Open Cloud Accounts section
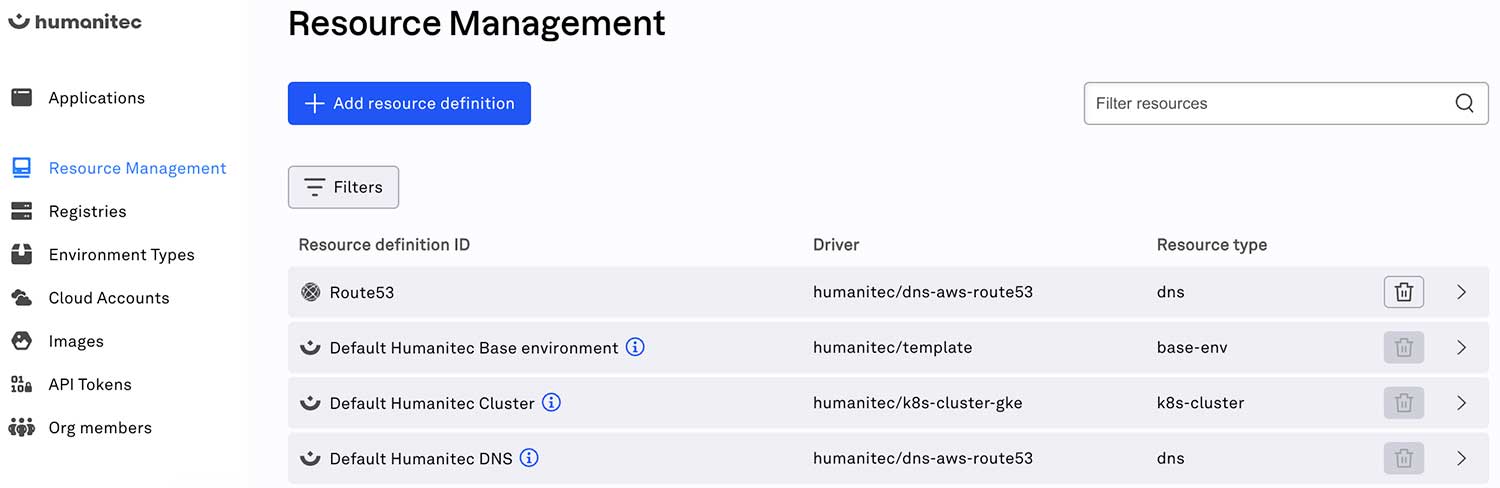The image size is (1500, 488). (109, 298)
